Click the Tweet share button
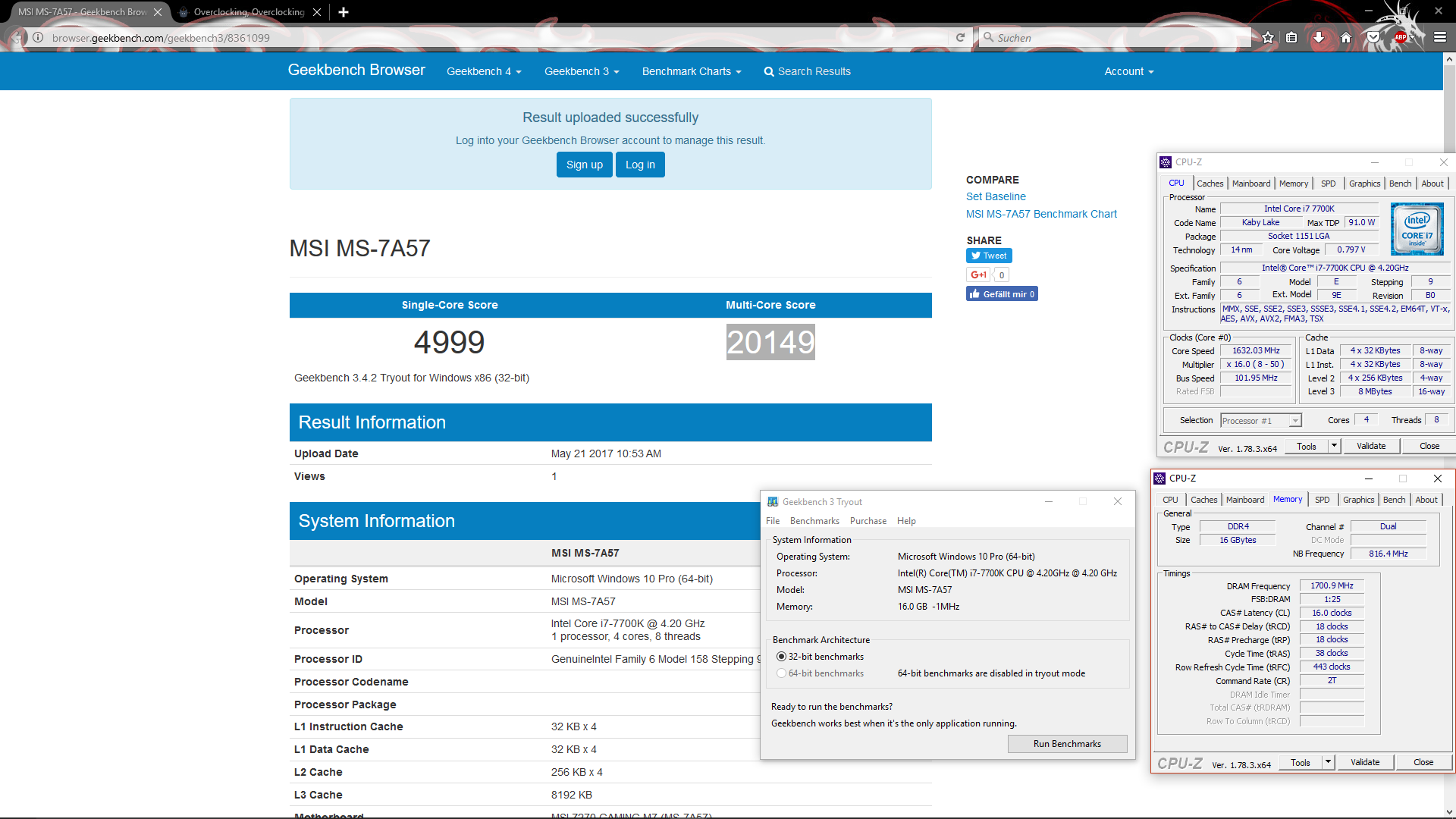Image resolution: width=1456 pixels, height=819 pixels. (989, 256)
